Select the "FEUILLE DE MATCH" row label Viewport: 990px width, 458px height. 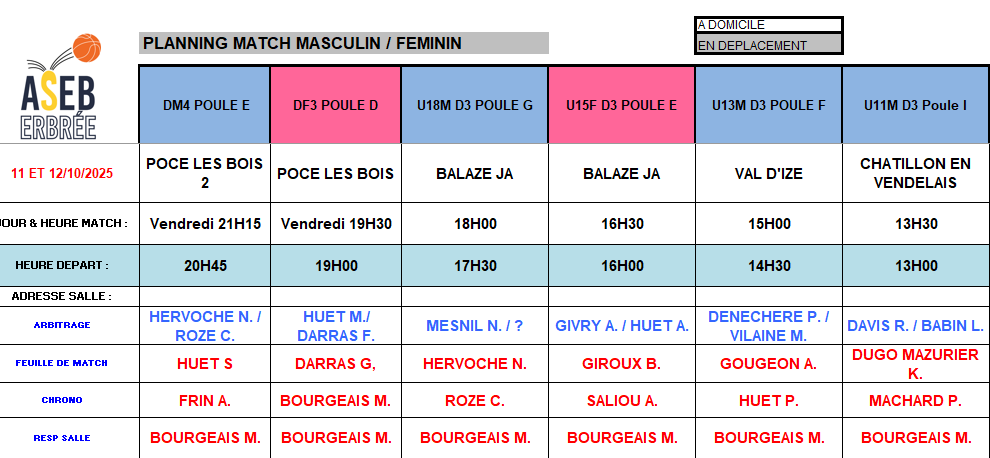(62, 363)
